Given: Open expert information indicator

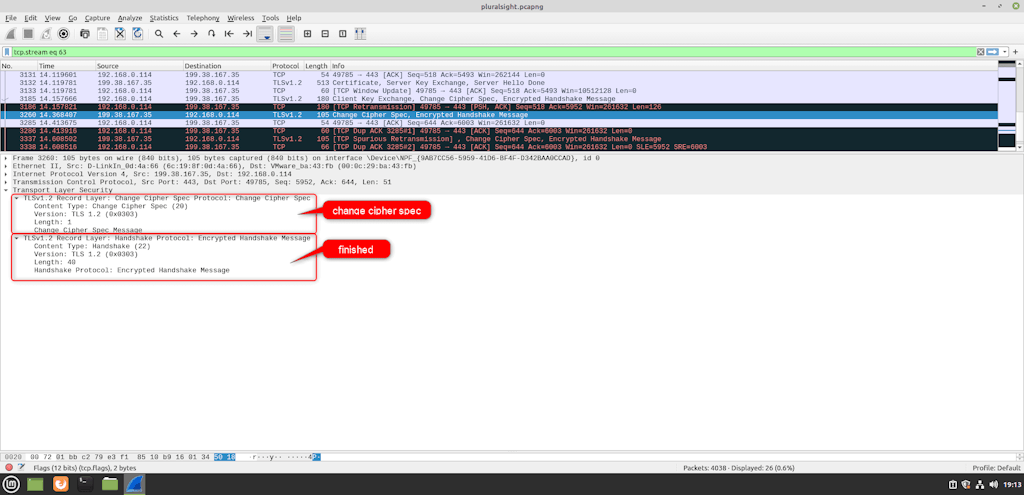Looking at the screenshot, I should 9,468.
